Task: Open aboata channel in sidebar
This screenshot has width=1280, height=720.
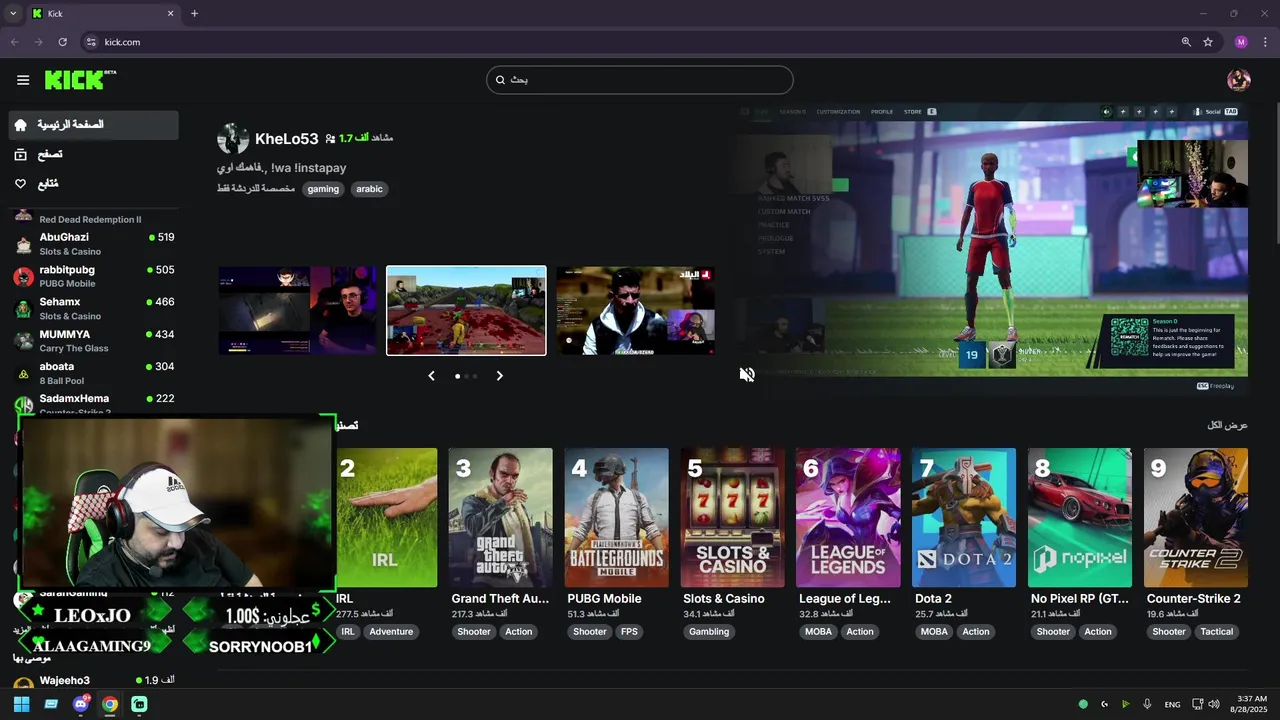Action: click(x=93, y=373)
